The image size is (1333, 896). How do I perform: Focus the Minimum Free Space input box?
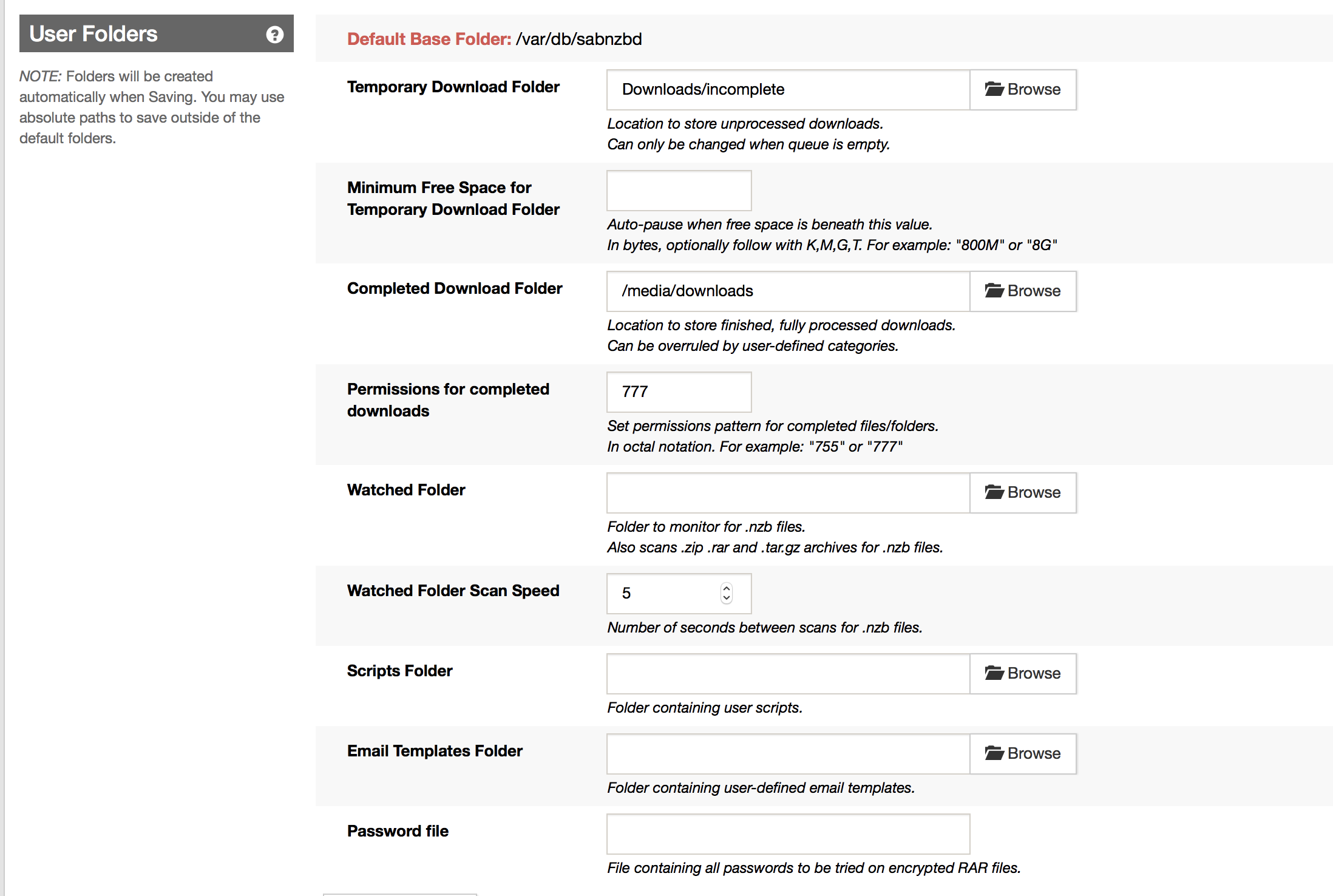click(679, 191)
